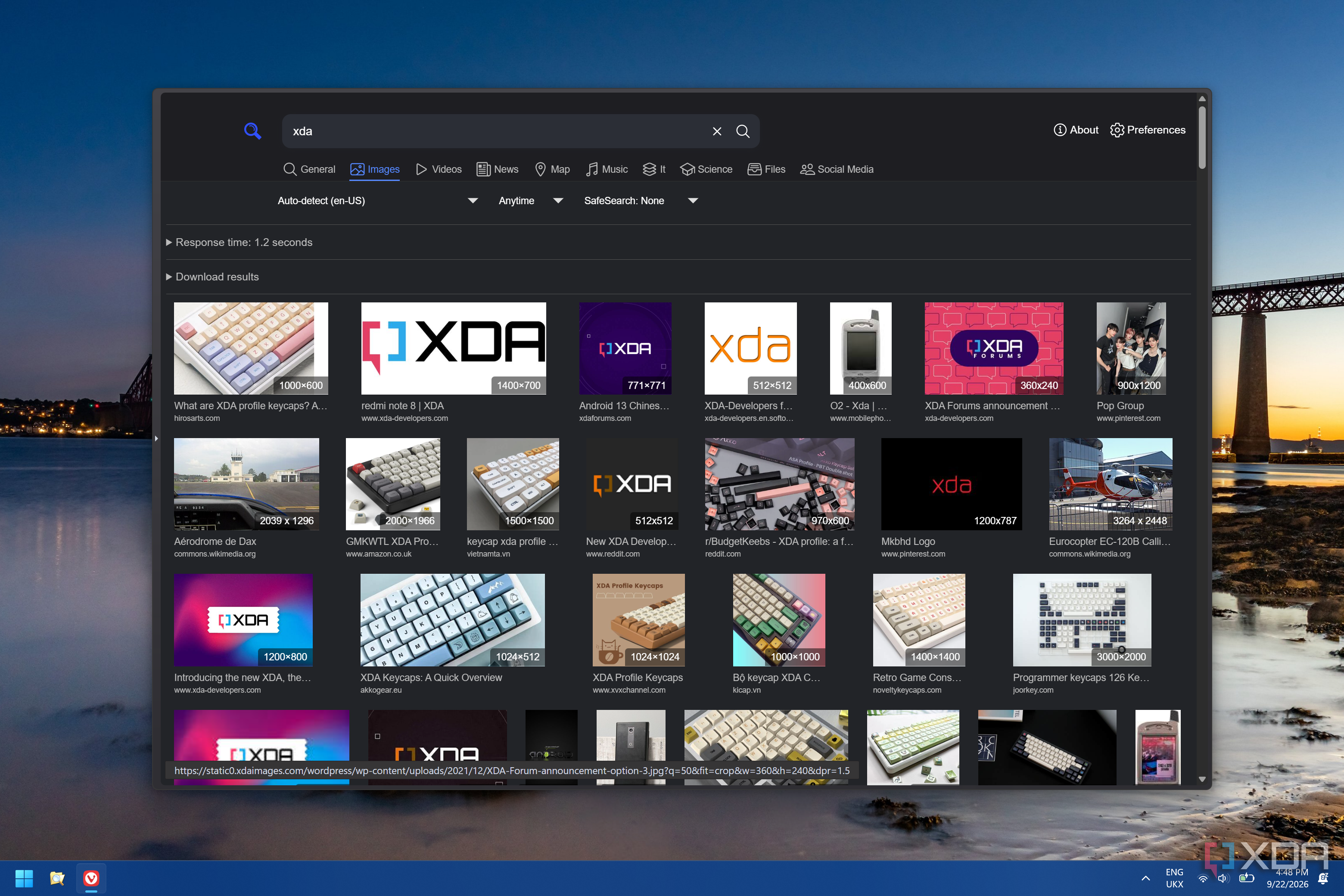This screenshot has height=896, width=1344.
Task: Open the It category
Action: [x=654, y=169]
